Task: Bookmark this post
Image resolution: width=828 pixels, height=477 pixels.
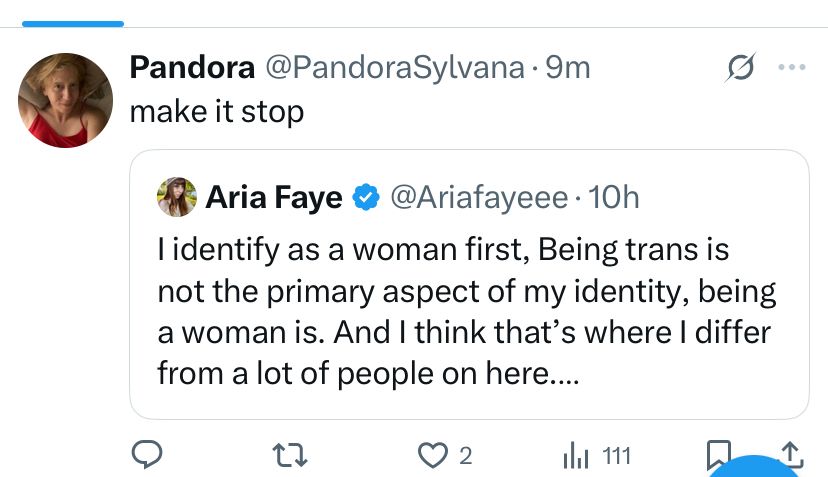Action: (x=717, y=456)
